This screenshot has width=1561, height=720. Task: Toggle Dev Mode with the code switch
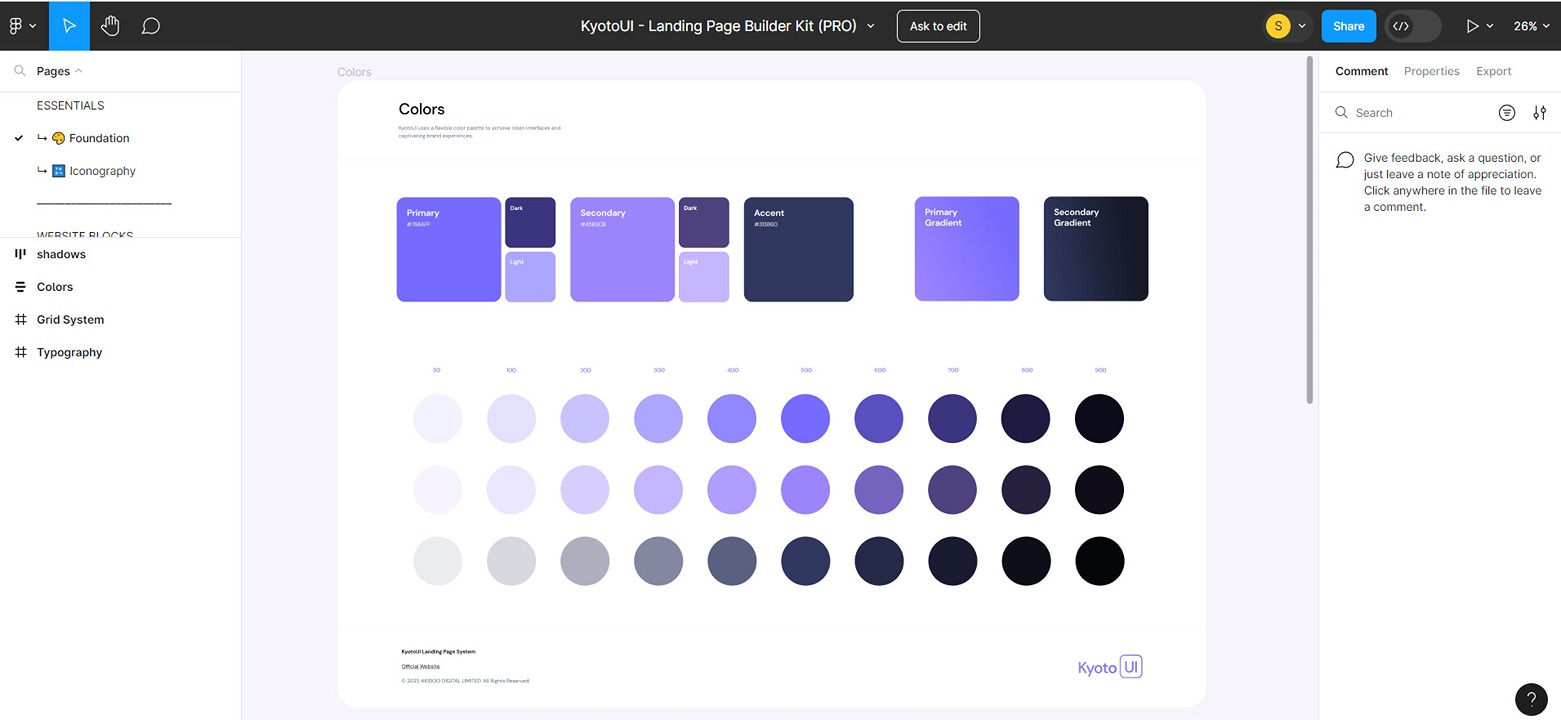1412,25
